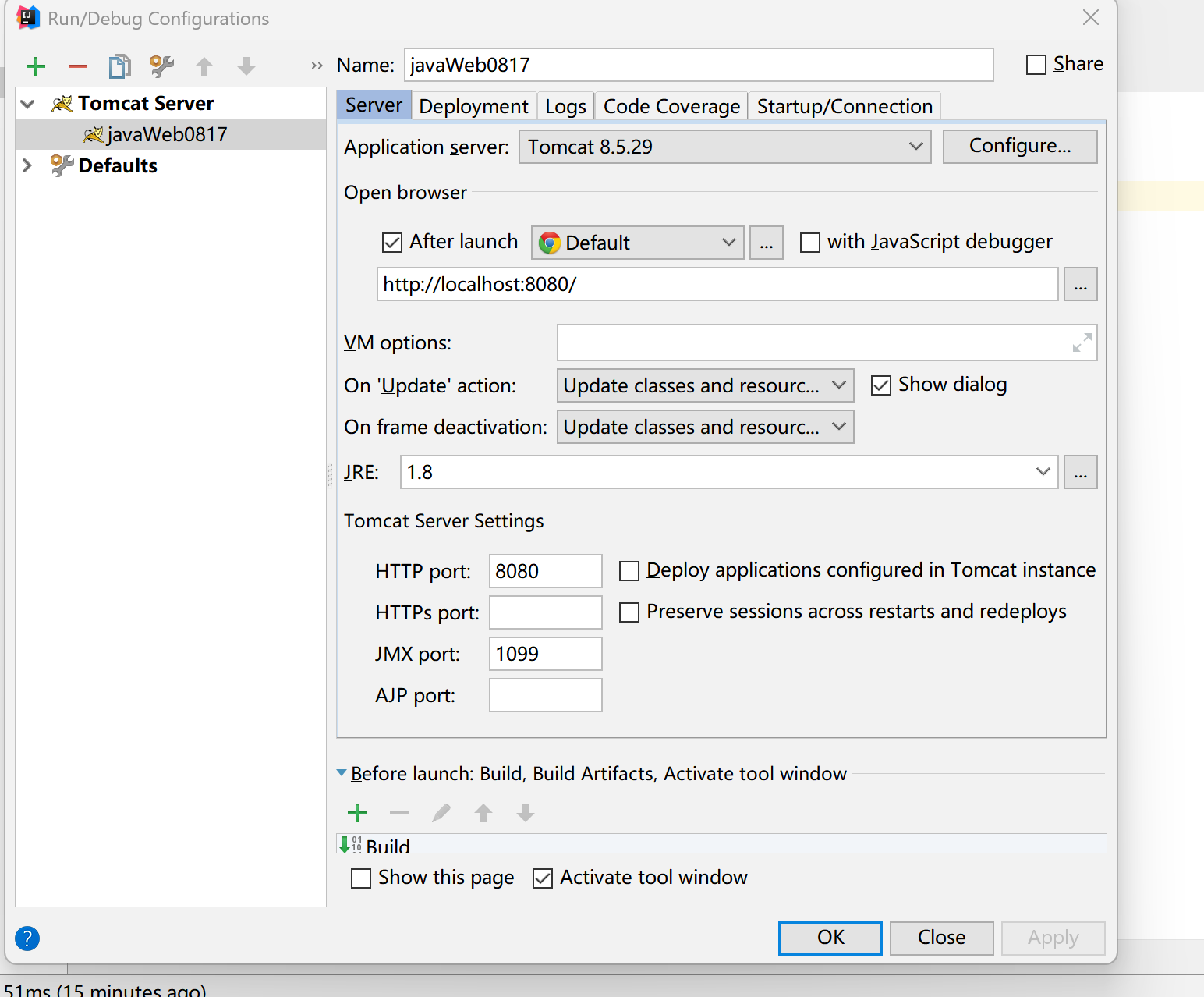Click Tomcat Server icon in tree
Image resolution: width=1204 pixels, height=997 pixels.
pos(62,103)
